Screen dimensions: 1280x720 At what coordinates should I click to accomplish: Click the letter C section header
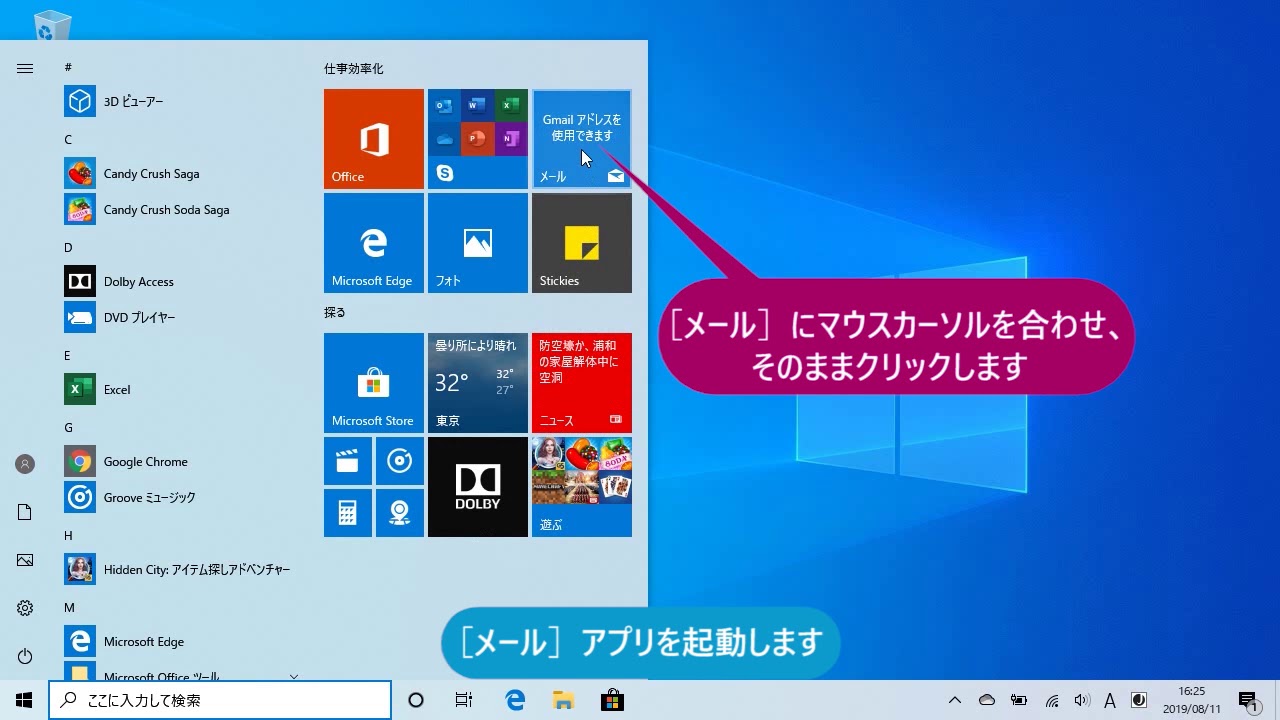pyautogui.click(x=68, y=140)
